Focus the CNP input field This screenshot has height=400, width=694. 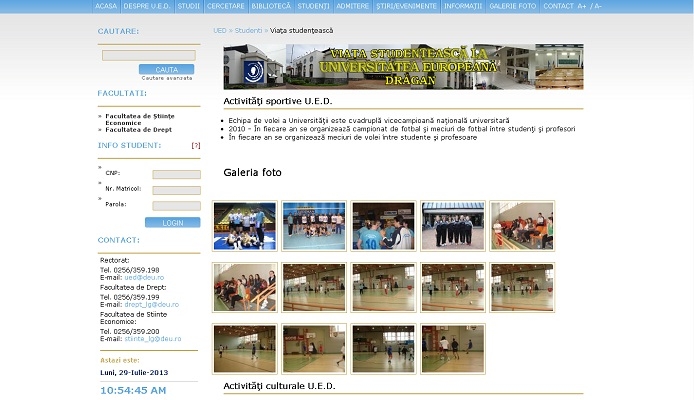[x=177, y=175]
